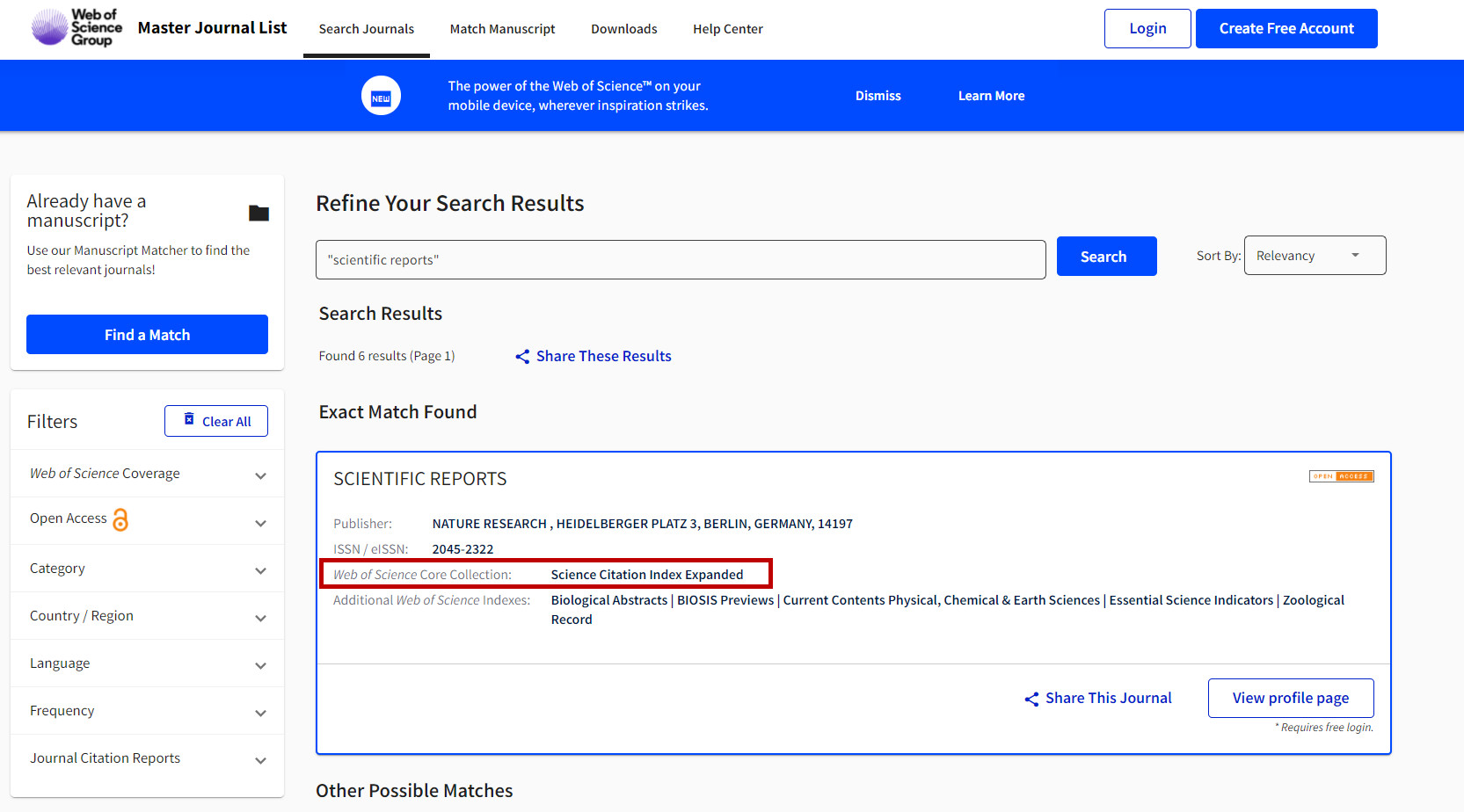Click the BIOSIS Previews index text

pos(725,600)
